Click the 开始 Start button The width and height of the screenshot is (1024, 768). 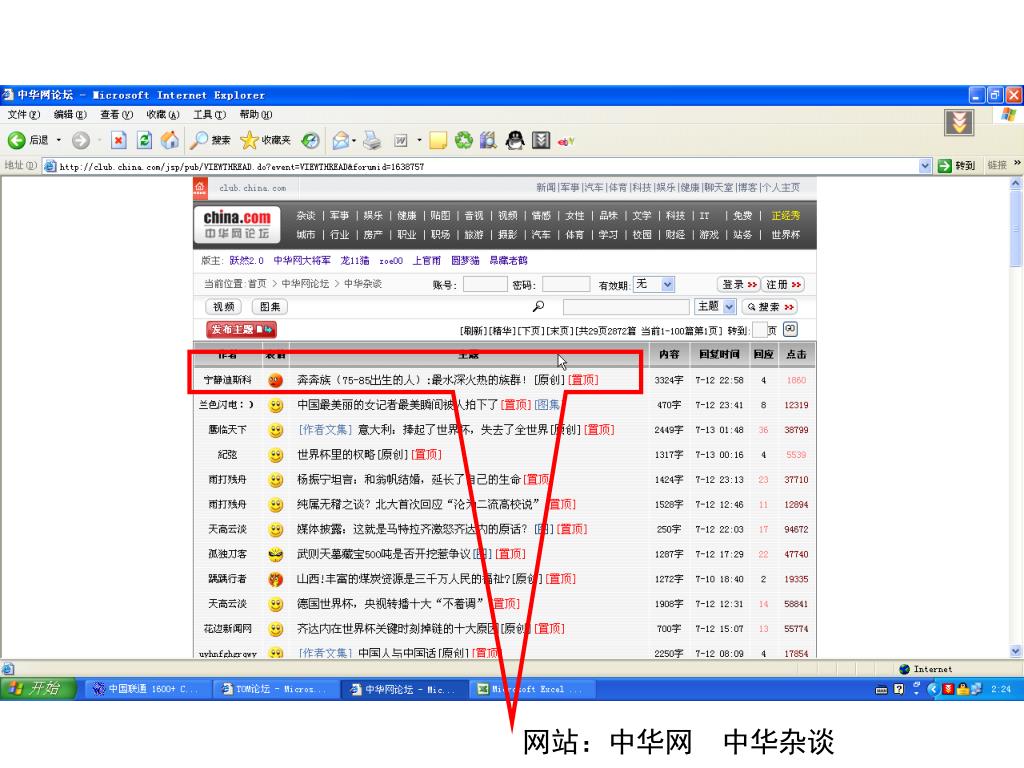click(x=38, y=688)
